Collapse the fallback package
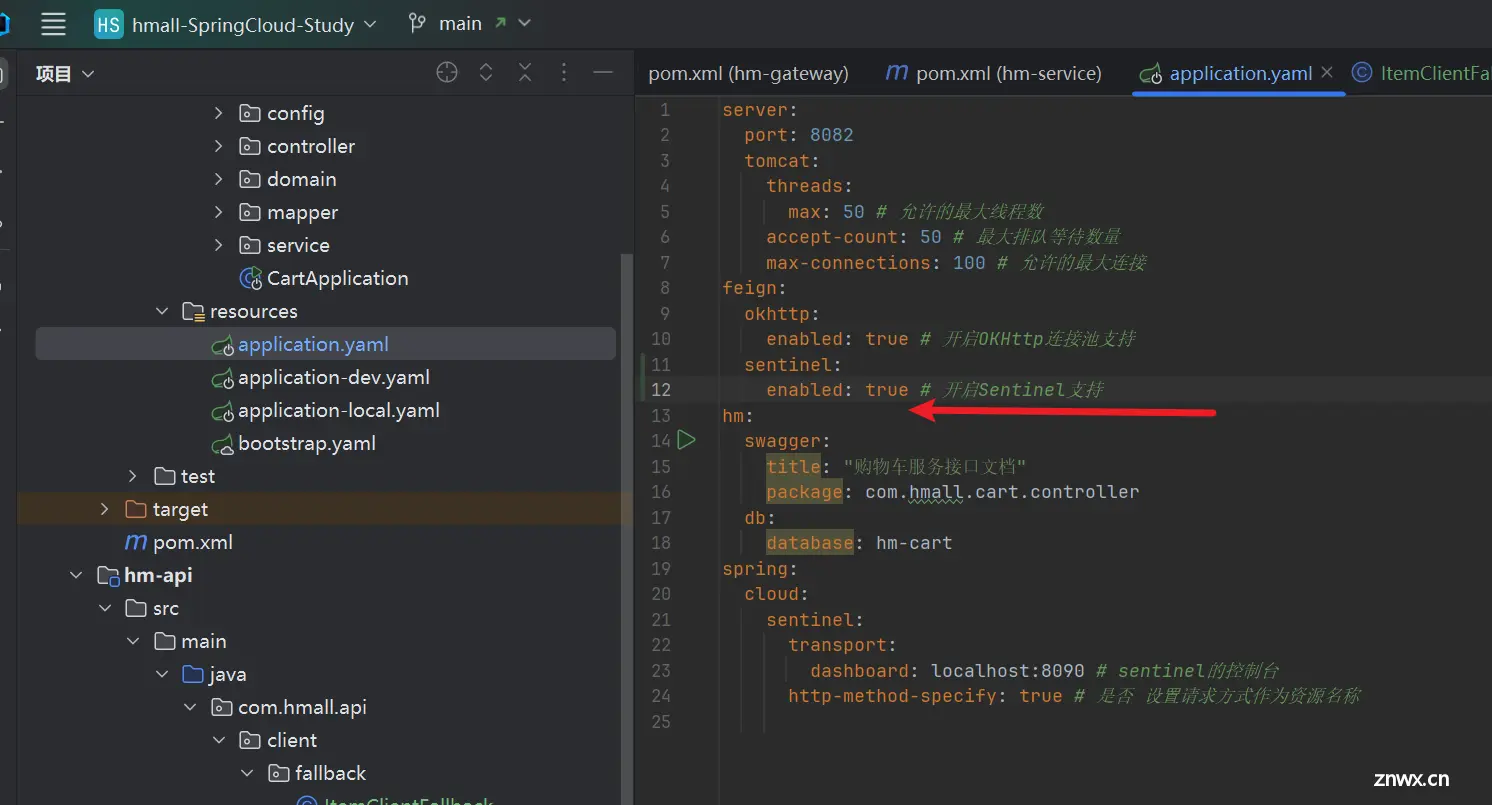Viewport: 1492px width, 805px height. coord(247,773)
